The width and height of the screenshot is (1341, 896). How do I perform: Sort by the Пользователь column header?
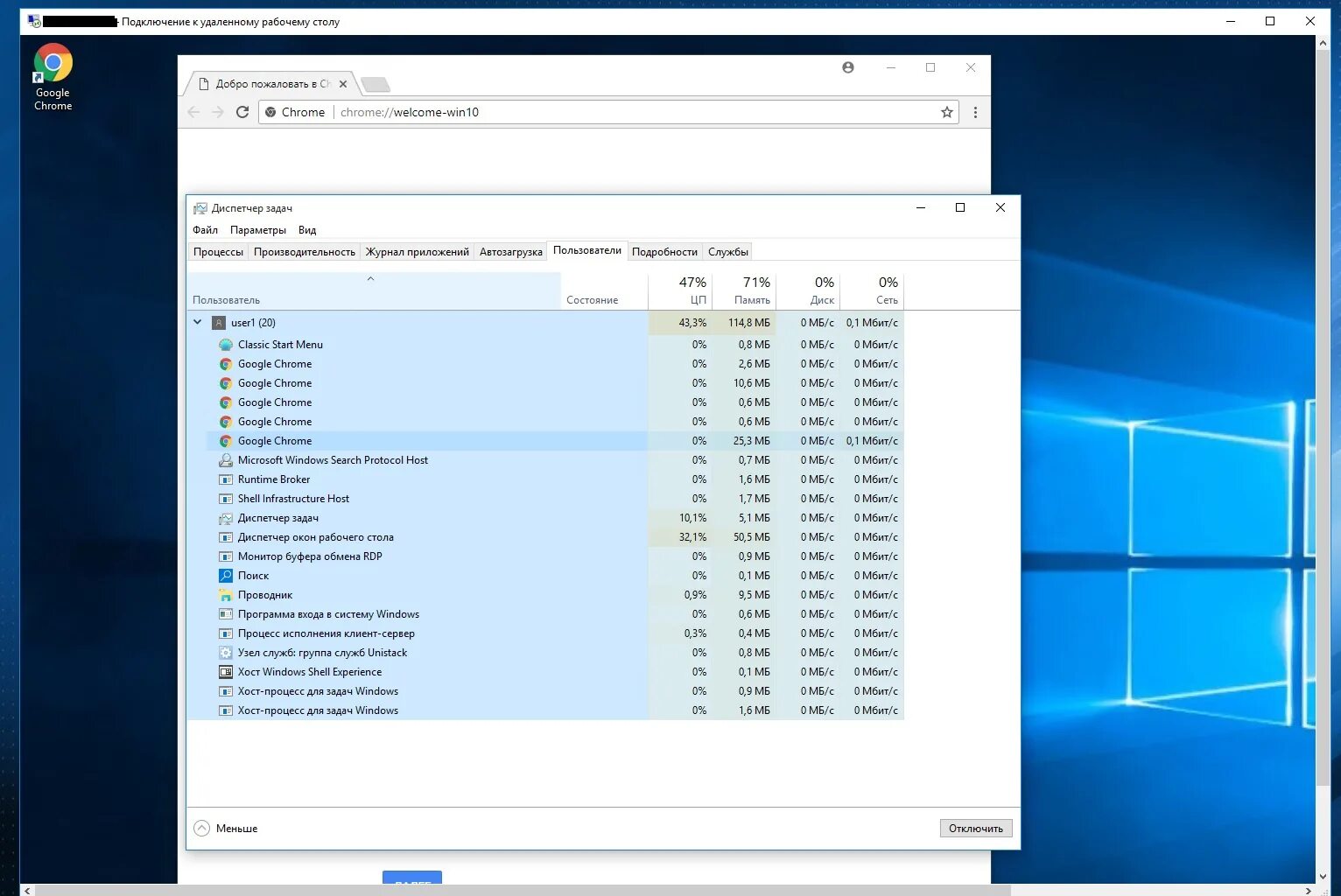pyautogui.click(x=374, y=291)
